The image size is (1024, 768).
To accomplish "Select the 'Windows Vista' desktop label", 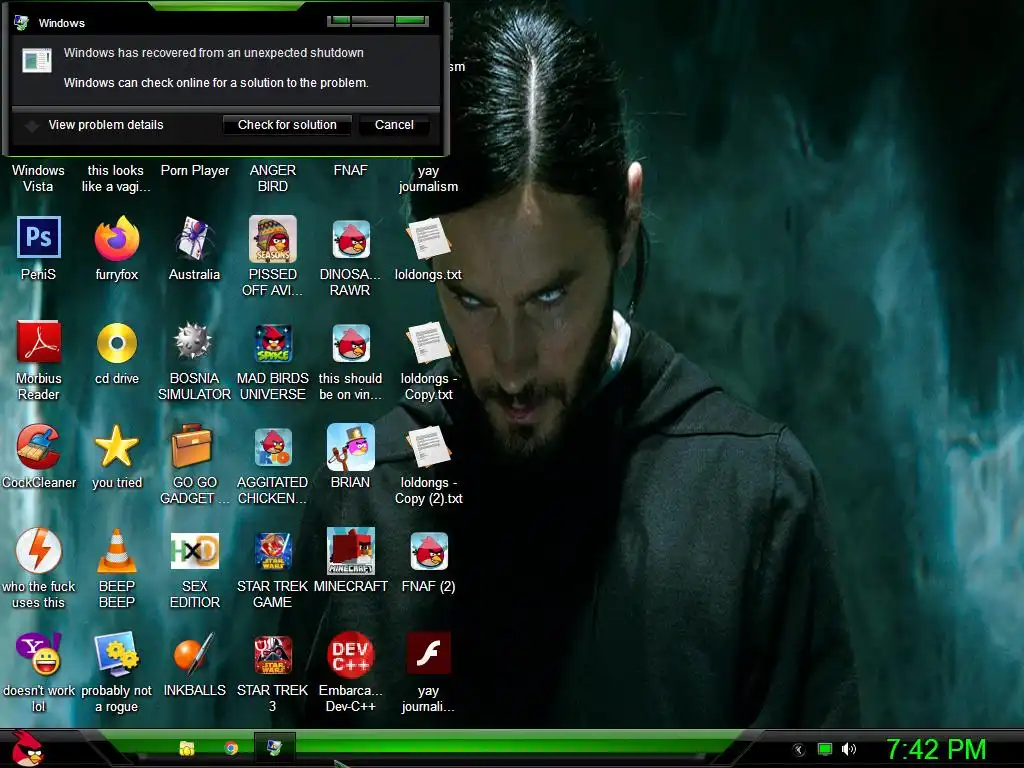I will tap(39, 178).
